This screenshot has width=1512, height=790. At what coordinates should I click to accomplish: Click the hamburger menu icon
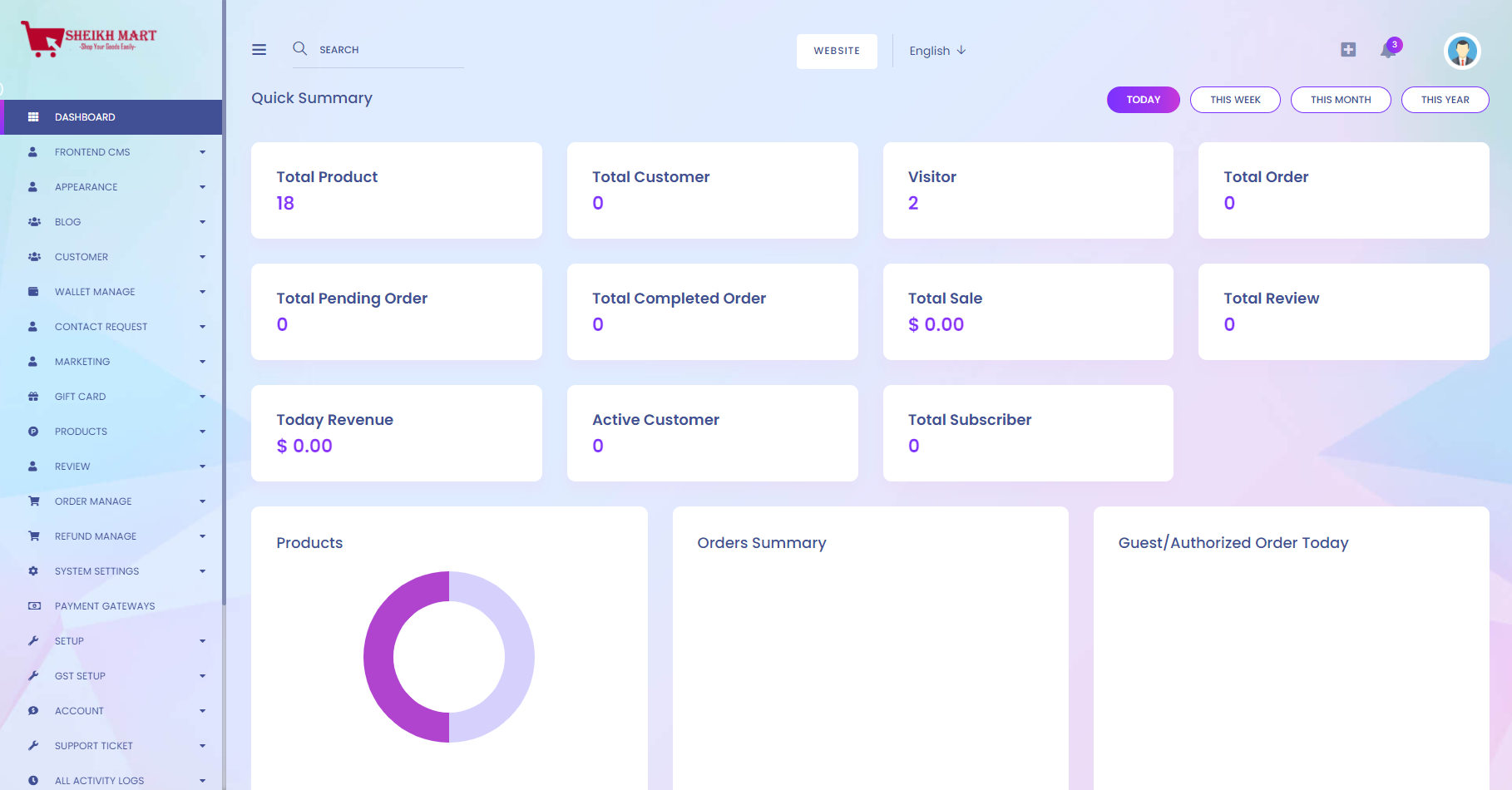(259, 50)
